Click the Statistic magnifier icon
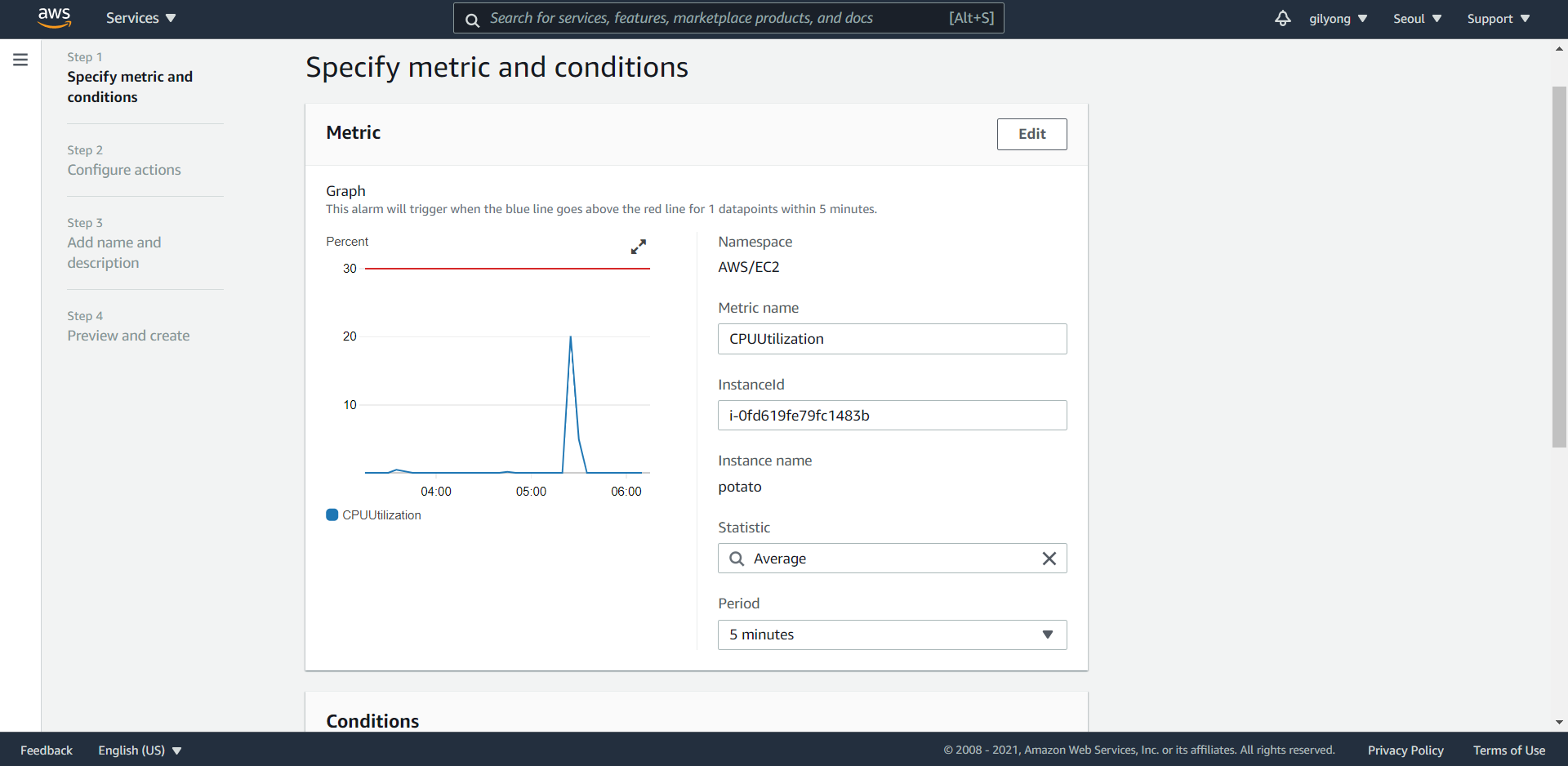The height and width of the screenshot is (766, 1568). [737, 559]
